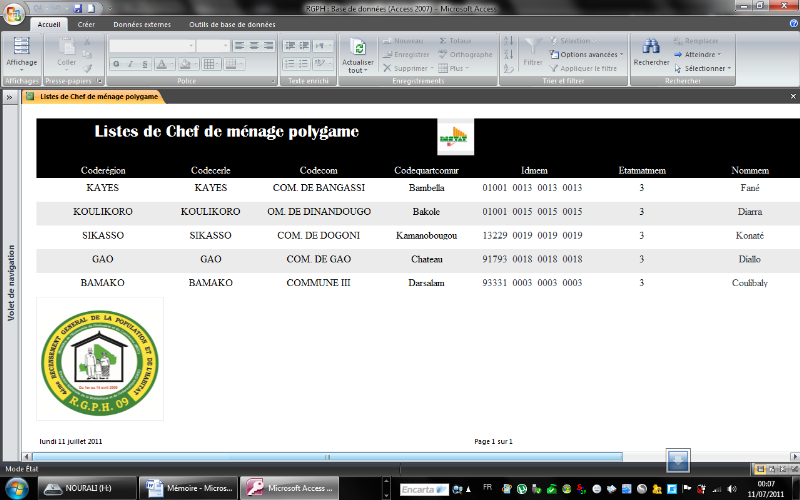Click the numbered list icon
800x500 pixels.
[289, 64]
